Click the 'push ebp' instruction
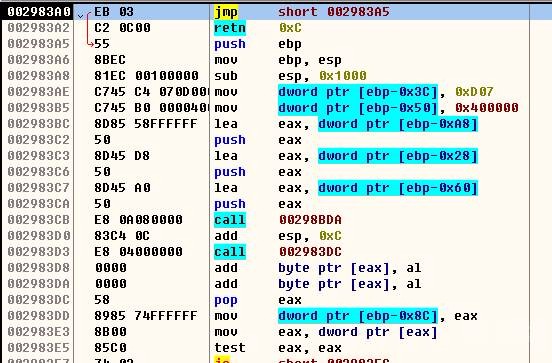This screenshot has height=363, width=552. [x=258, y=44]
